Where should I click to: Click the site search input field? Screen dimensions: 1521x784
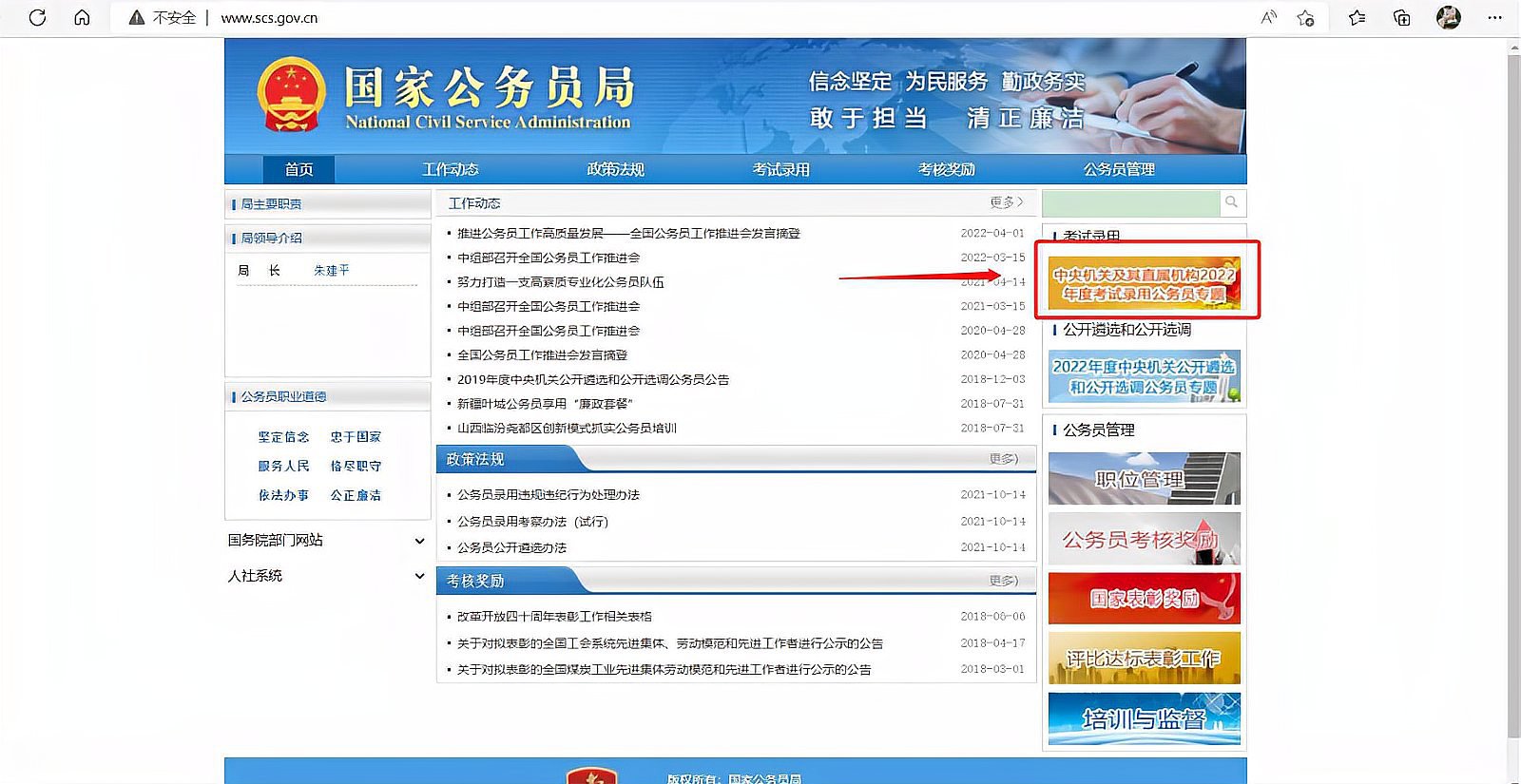pyautogui.click(x=1131, y=203)
